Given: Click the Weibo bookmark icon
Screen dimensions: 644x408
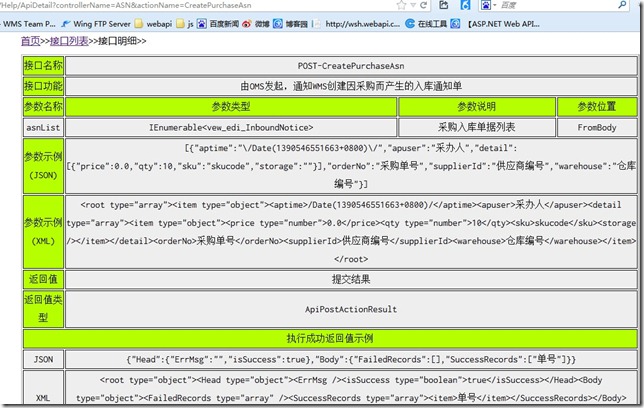Looking at the screenshot, I should coord(246,24).
